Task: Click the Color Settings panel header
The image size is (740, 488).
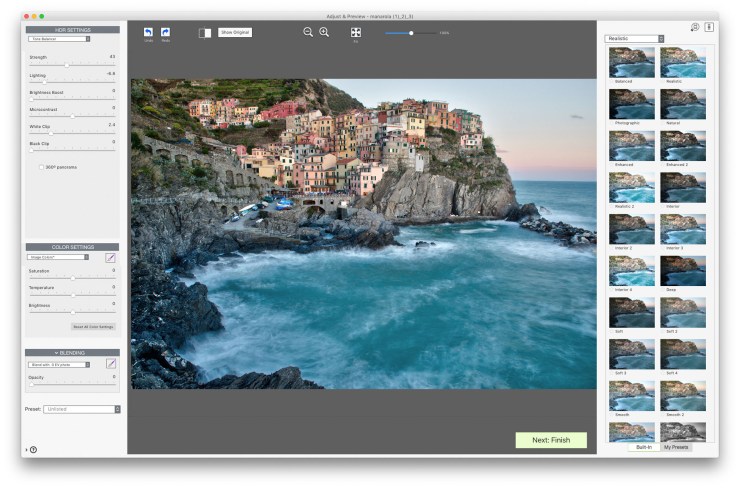Action: point(73,247)
